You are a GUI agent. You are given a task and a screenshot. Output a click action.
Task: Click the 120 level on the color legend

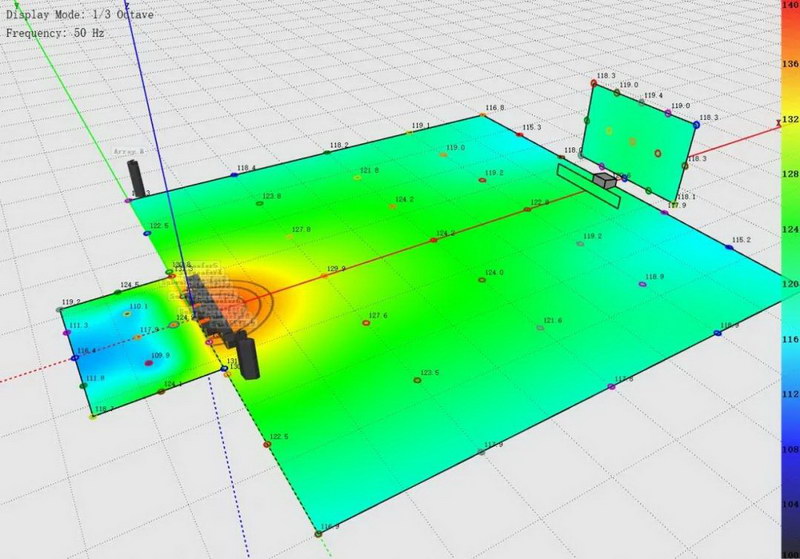tap(789, 284)
